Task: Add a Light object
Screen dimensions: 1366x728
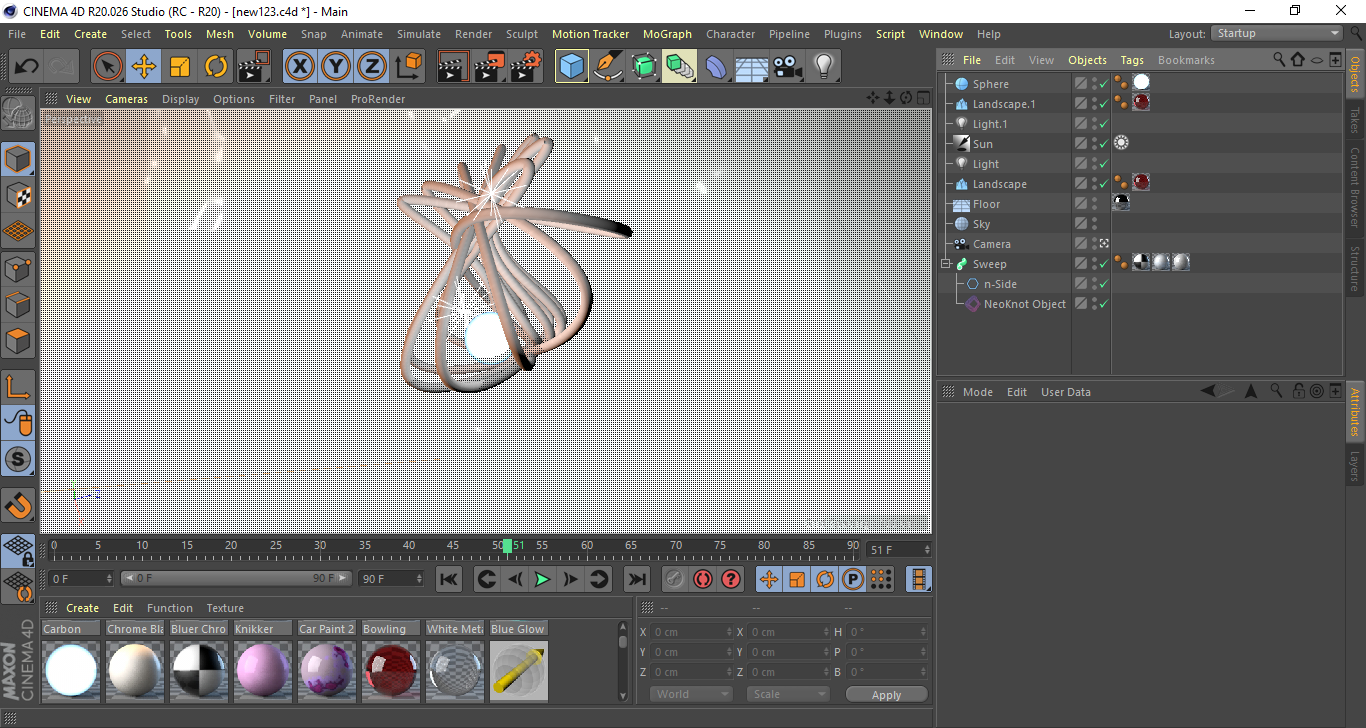Action: pyautogui.click(x=823, y=67)
